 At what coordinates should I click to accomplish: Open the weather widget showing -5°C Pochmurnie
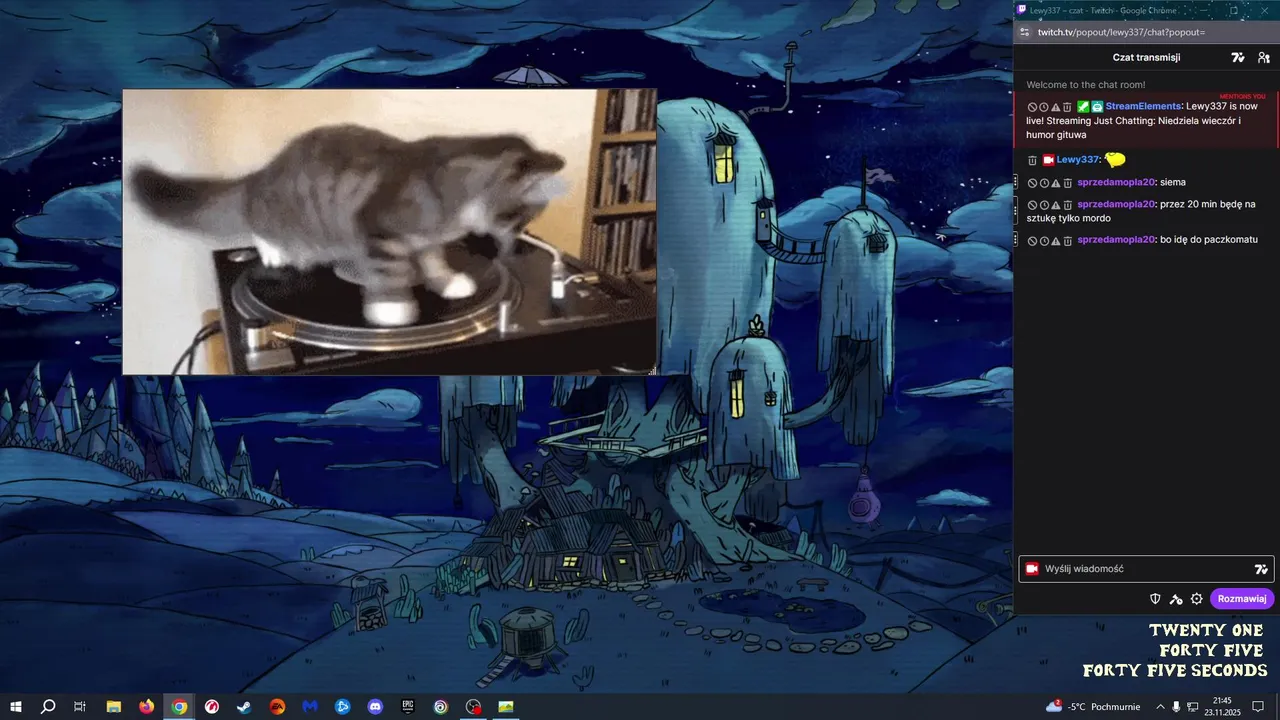[x=1093, y=707]
